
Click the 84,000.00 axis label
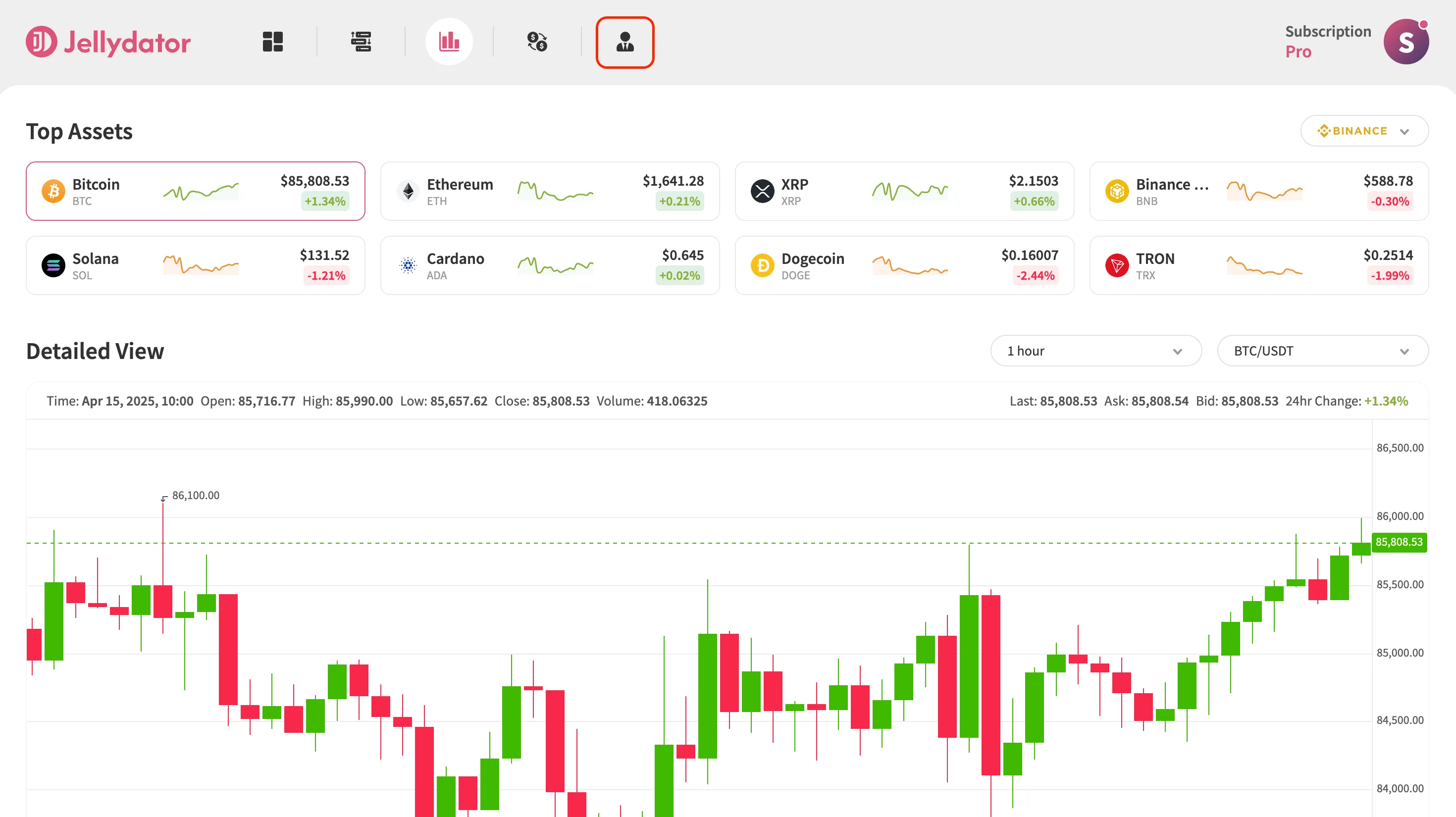point(1400,788)
